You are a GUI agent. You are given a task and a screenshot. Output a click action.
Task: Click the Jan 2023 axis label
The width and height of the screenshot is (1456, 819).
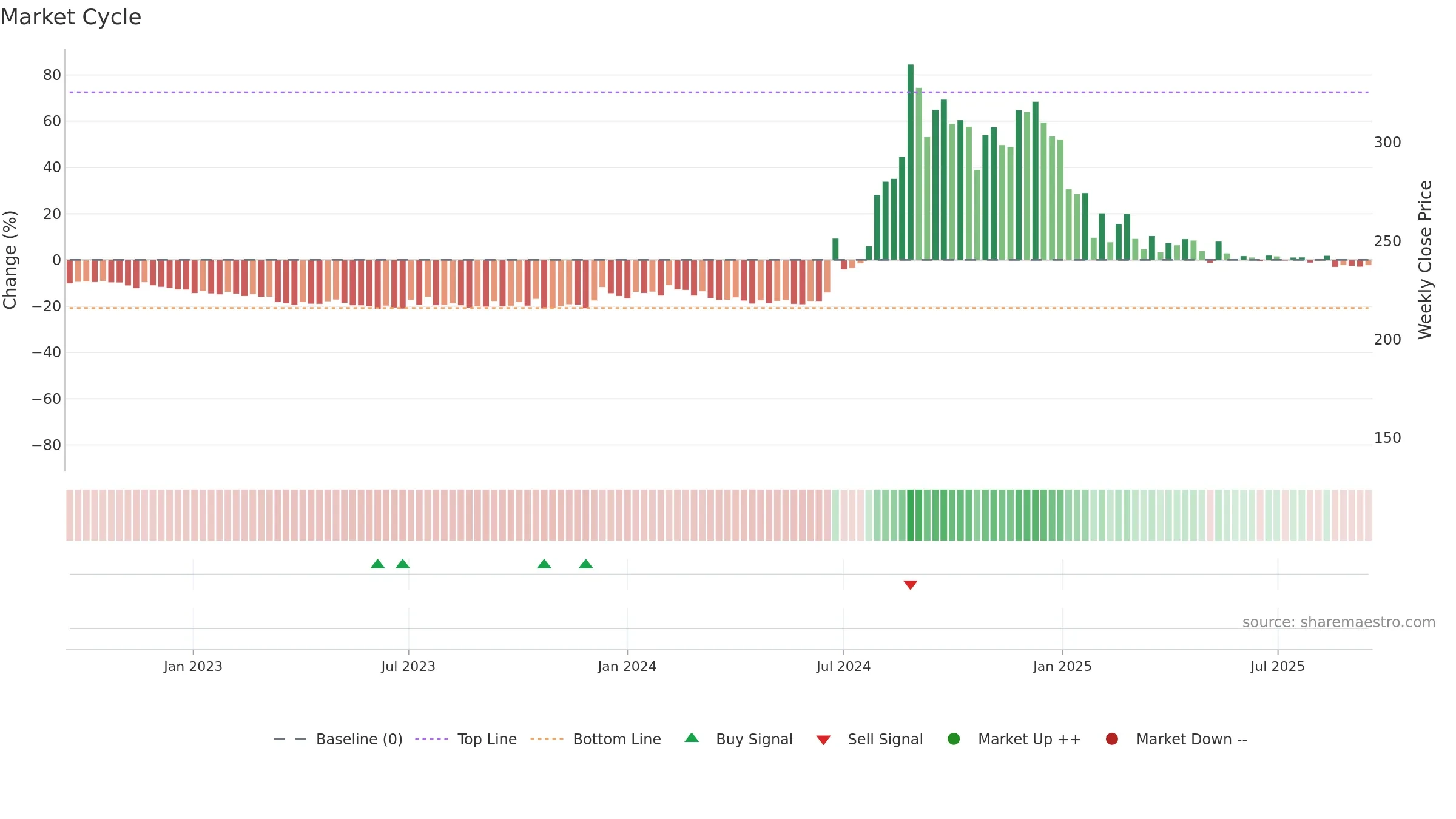click(193, 666)
